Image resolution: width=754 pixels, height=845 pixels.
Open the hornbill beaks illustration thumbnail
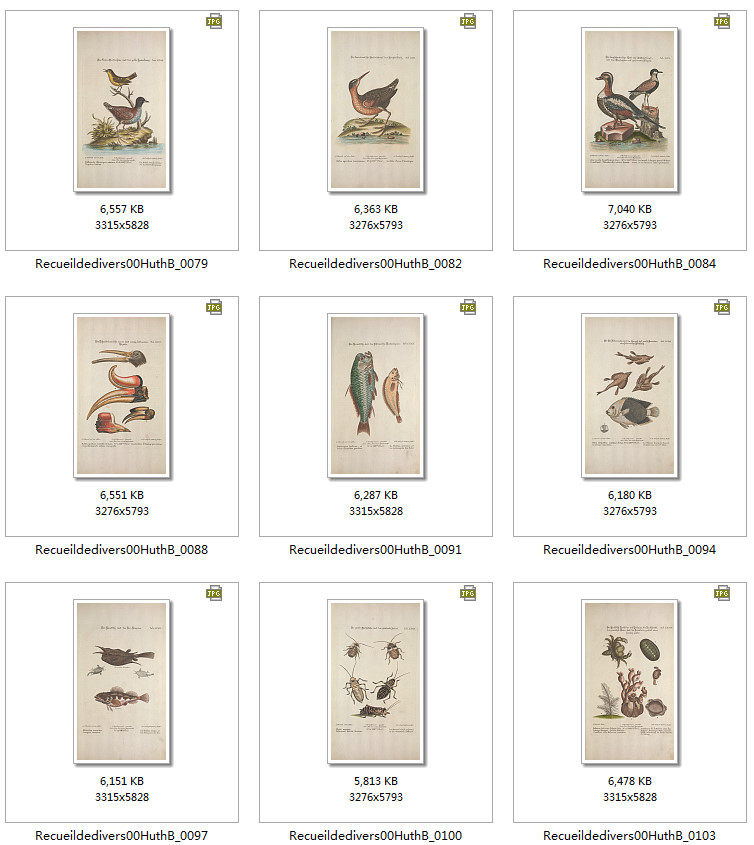pos(122,396)
